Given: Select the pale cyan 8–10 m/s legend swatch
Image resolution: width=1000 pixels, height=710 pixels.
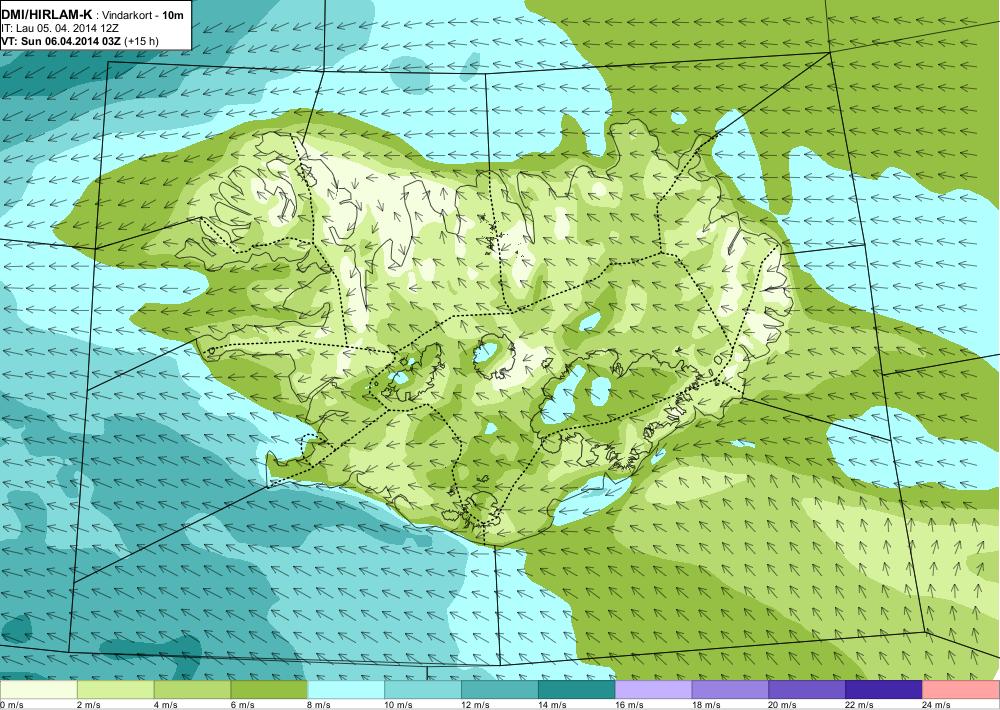Looking at the screenshot, I should [346, 690].
